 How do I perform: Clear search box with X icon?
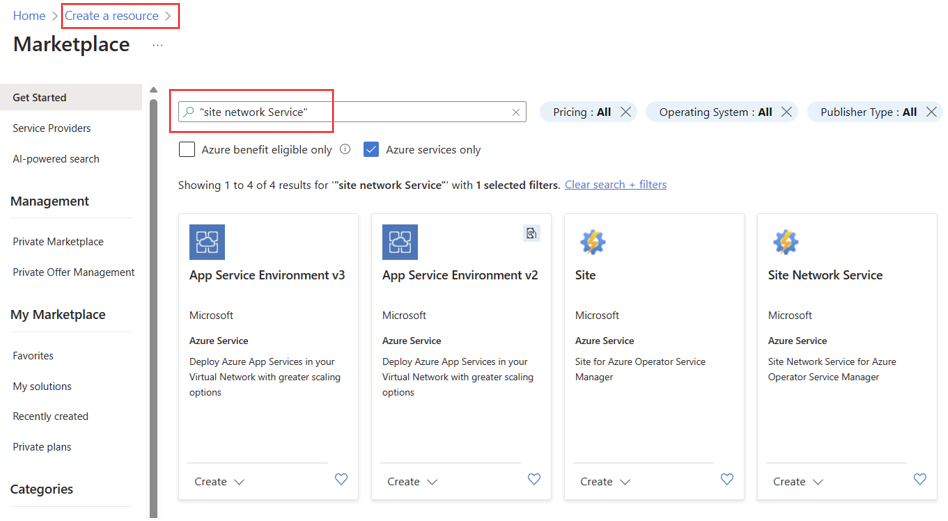516,113
